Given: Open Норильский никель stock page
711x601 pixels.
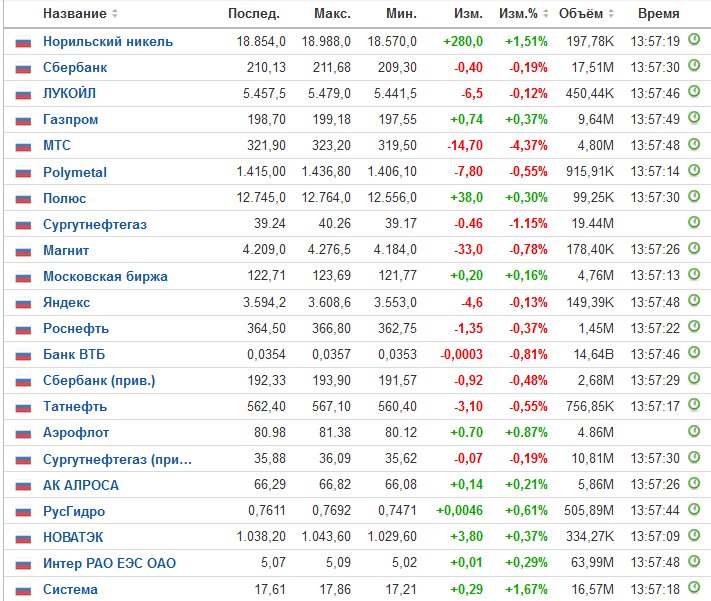Looking at the screenshot, I should [108, 42].
